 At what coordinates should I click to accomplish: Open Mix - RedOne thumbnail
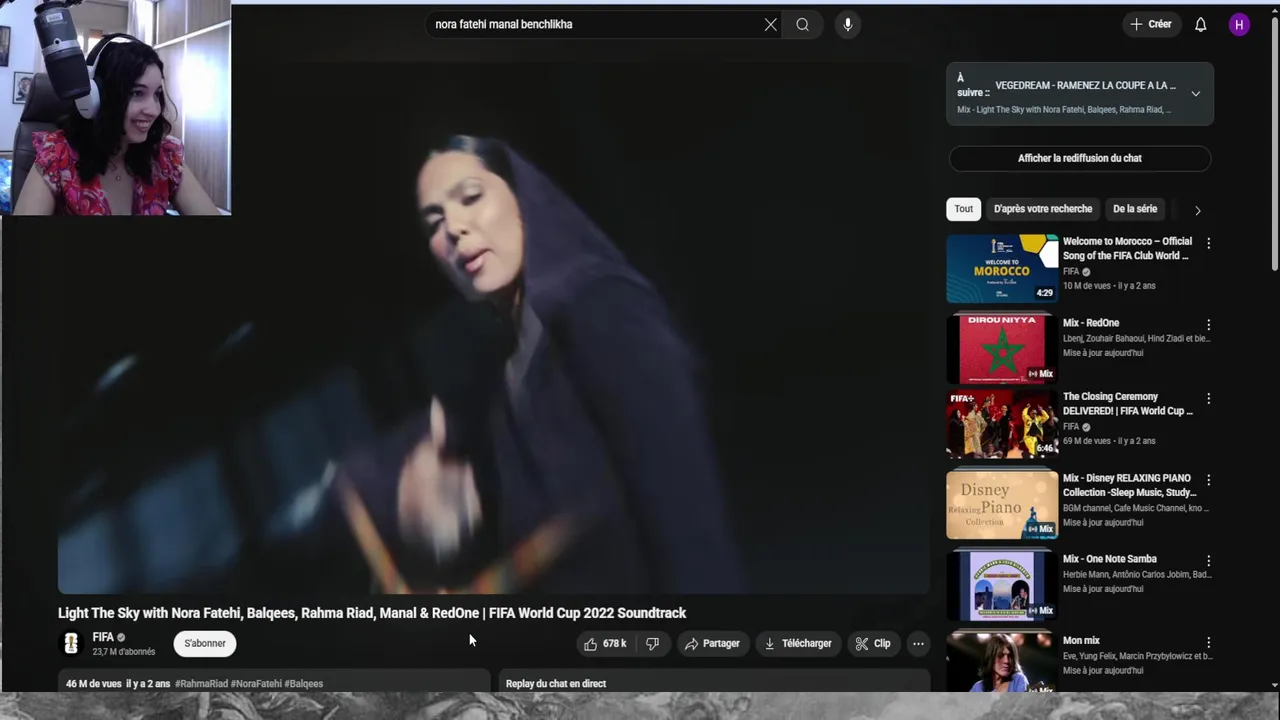click(x=1002, y=349)
